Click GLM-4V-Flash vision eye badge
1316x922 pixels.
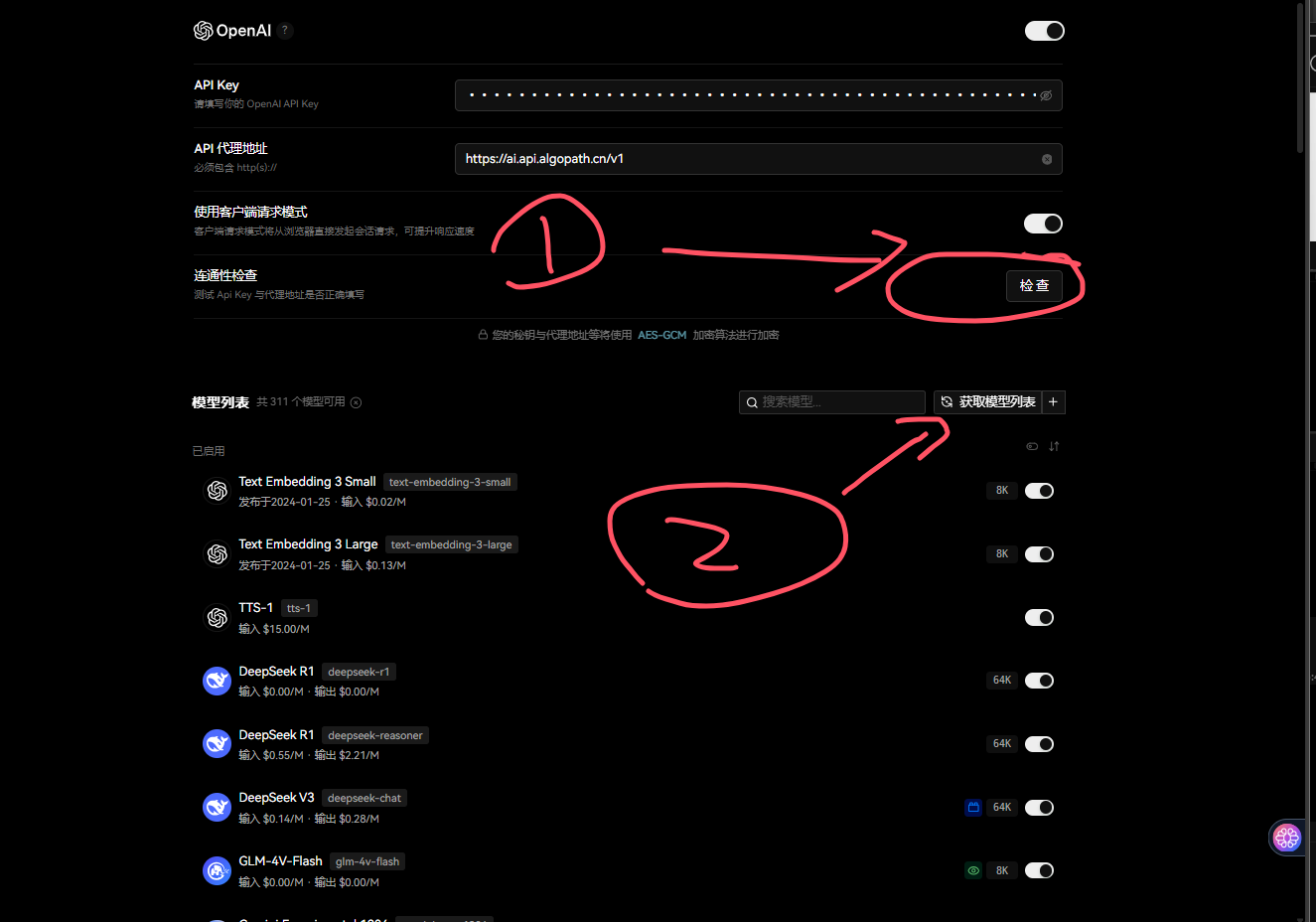click(973, 870)
